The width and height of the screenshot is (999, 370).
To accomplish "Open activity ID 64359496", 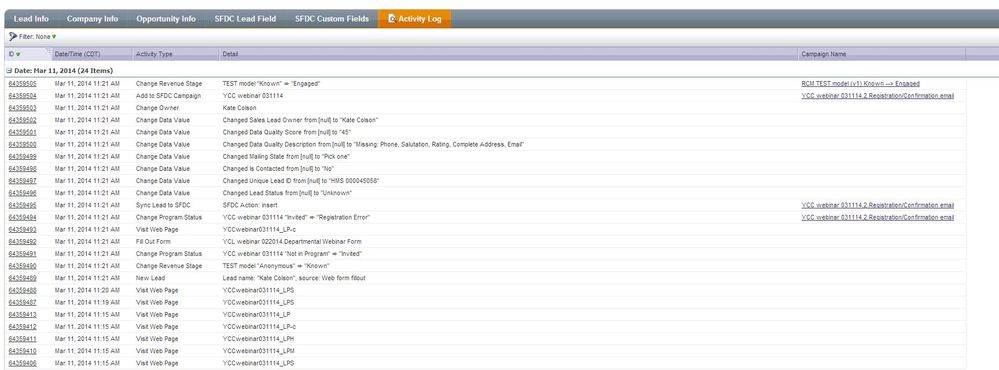I will [22, 193].
